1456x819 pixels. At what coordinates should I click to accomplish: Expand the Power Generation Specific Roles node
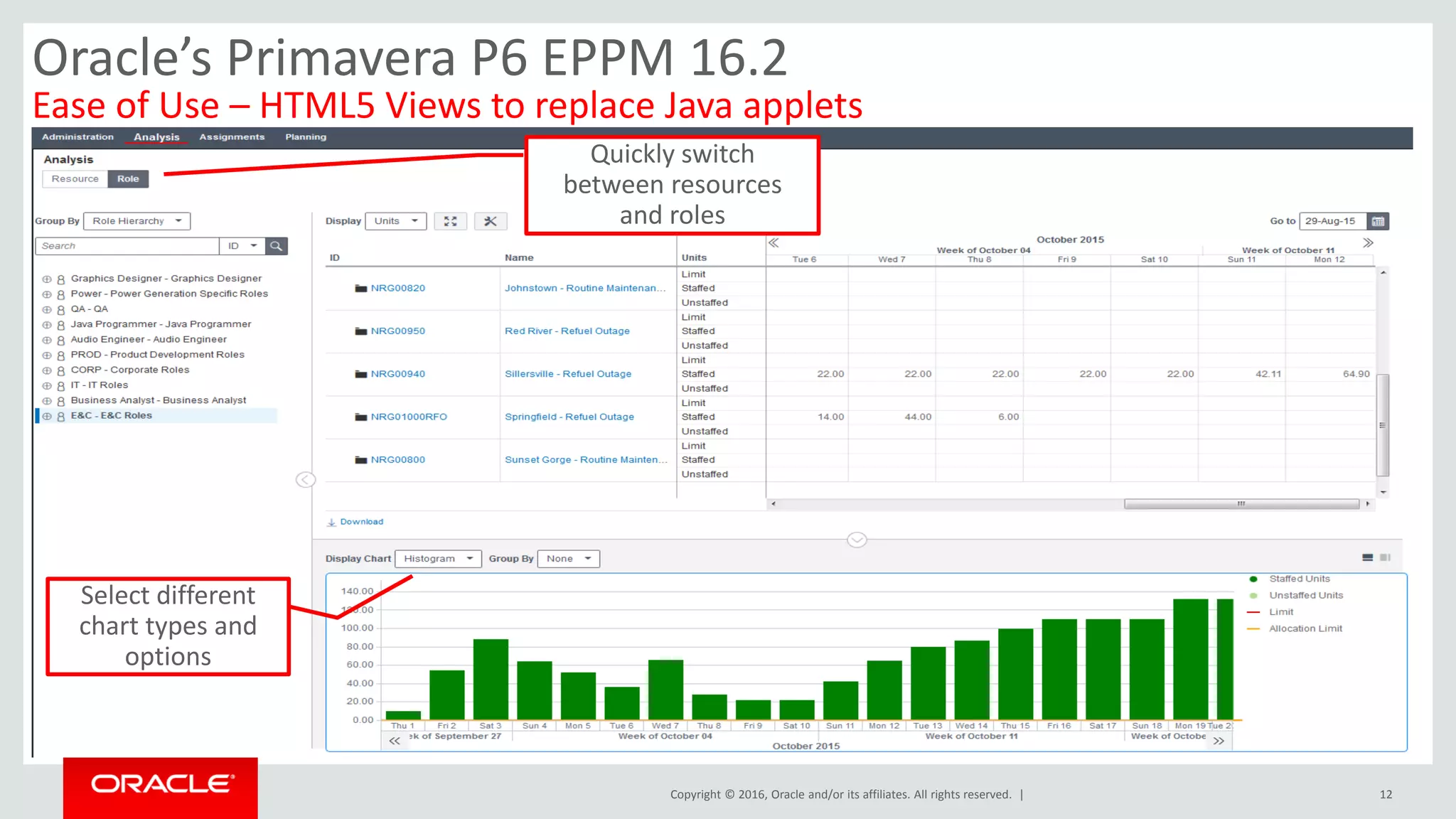click(47, 294)
